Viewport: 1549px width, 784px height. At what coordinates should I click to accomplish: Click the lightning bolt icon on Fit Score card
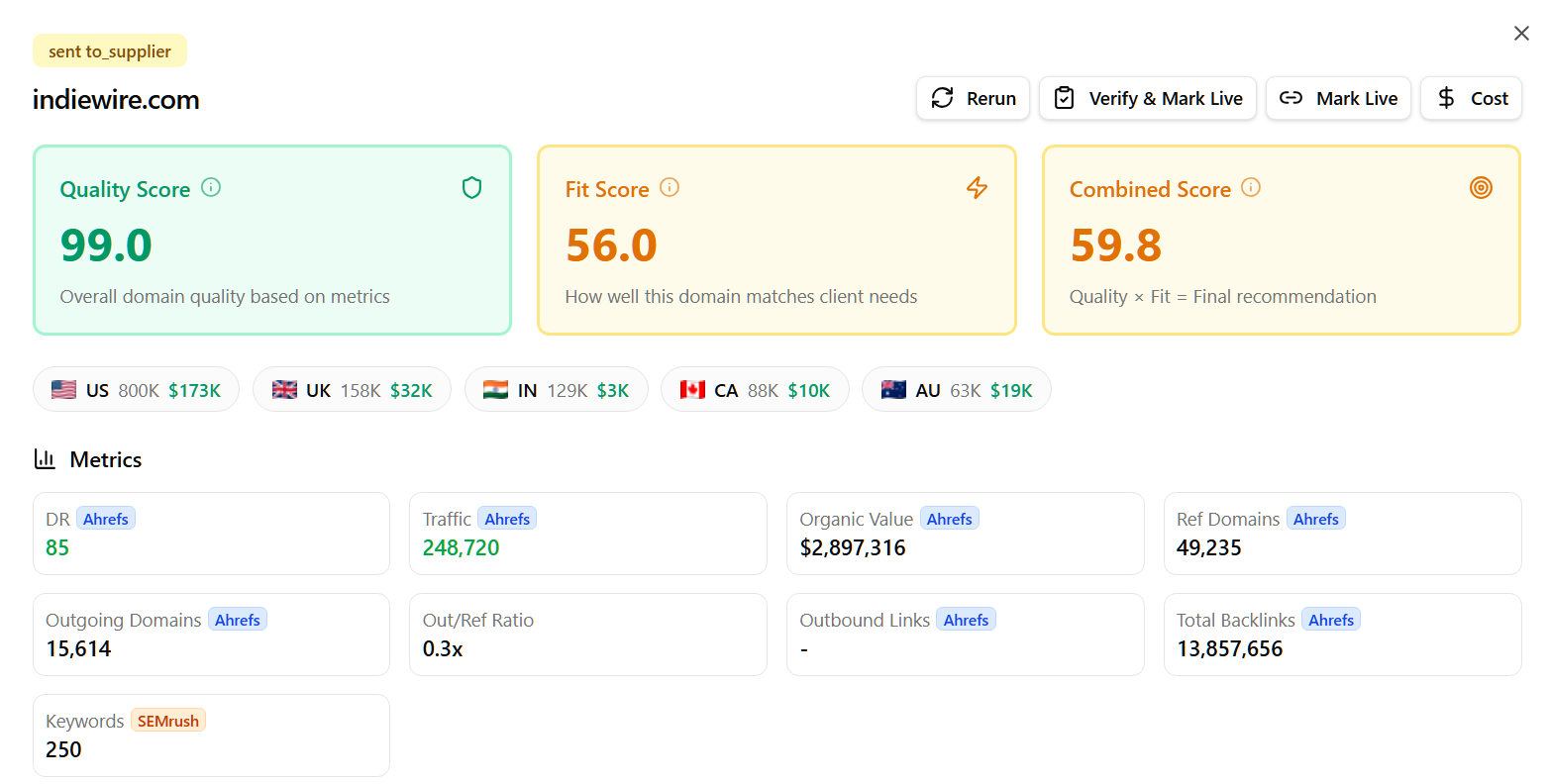point(977,187)
